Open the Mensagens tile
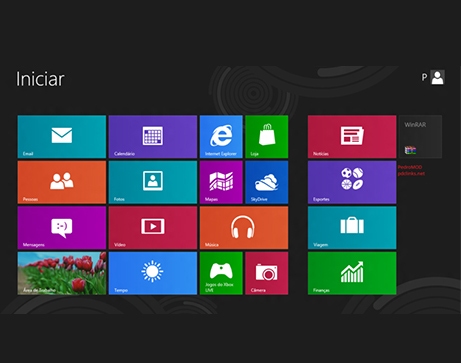This screenshot has height=363, width=461. pyautogui.click(x=62, y=228)
